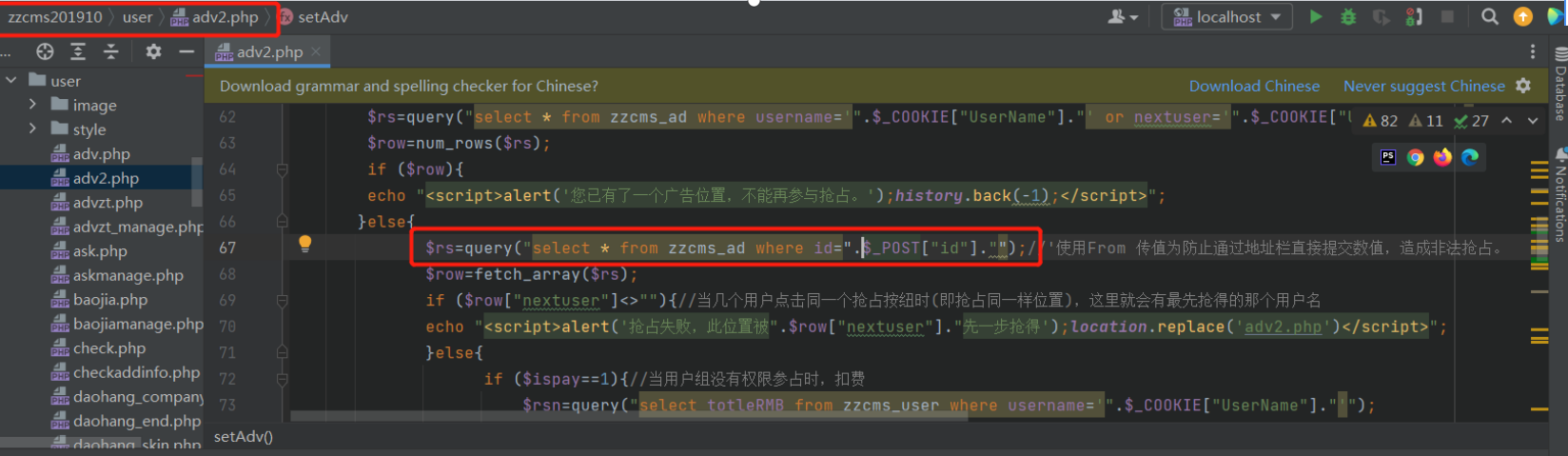Screen dimensions: 1568x456
Task: Open the file in Firefox browser
Action: [1442, 157]
